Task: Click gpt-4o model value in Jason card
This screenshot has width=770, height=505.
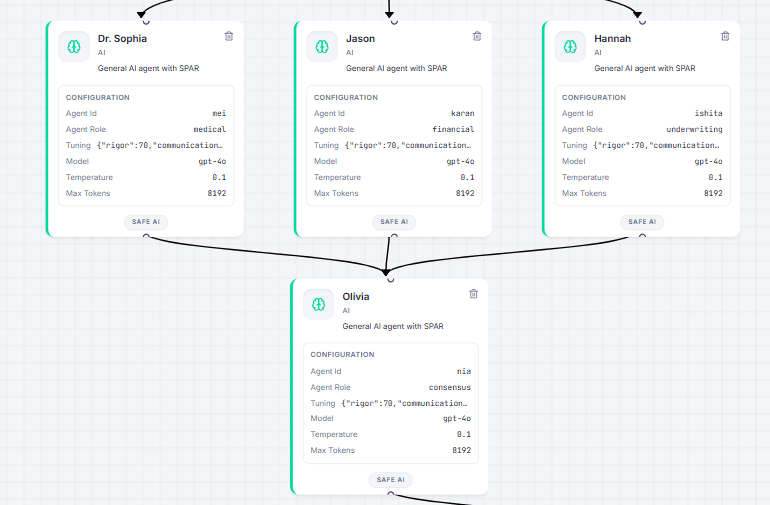Action: click(x=460, y=162)
